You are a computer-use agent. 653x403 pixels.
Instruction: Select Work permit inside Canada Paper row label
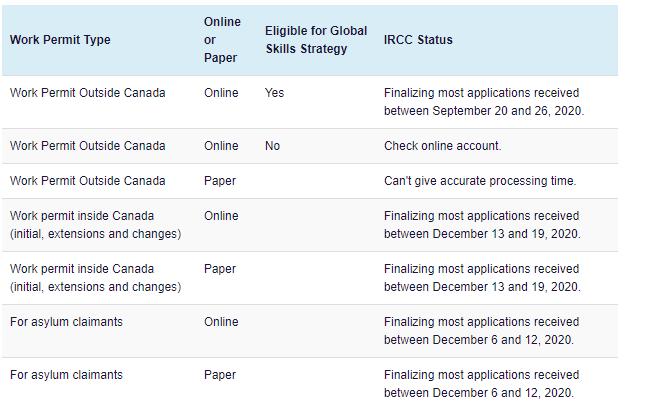tap(95, 278)
